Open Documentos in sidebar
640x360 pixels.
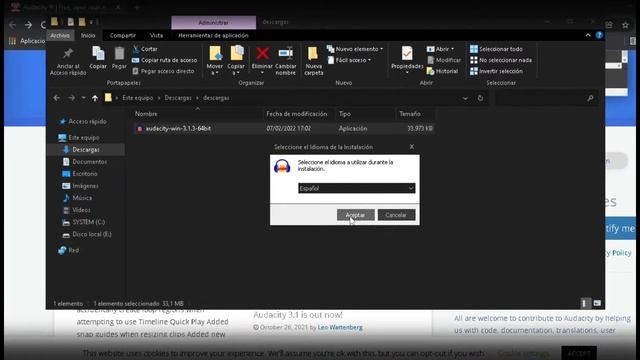(84, 162)
